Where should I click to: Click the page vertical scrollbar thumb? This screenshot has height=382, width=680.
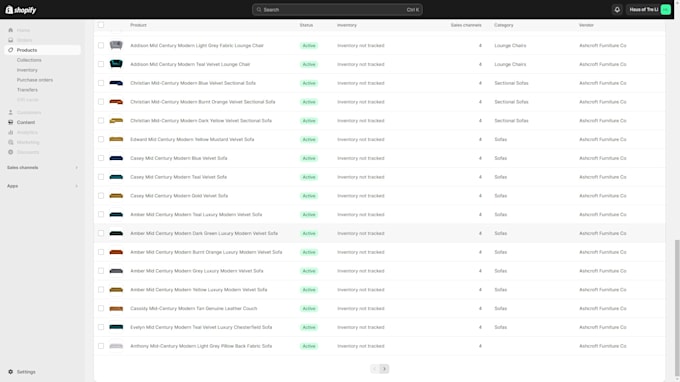pyautogui.click(x=677, y=308)
